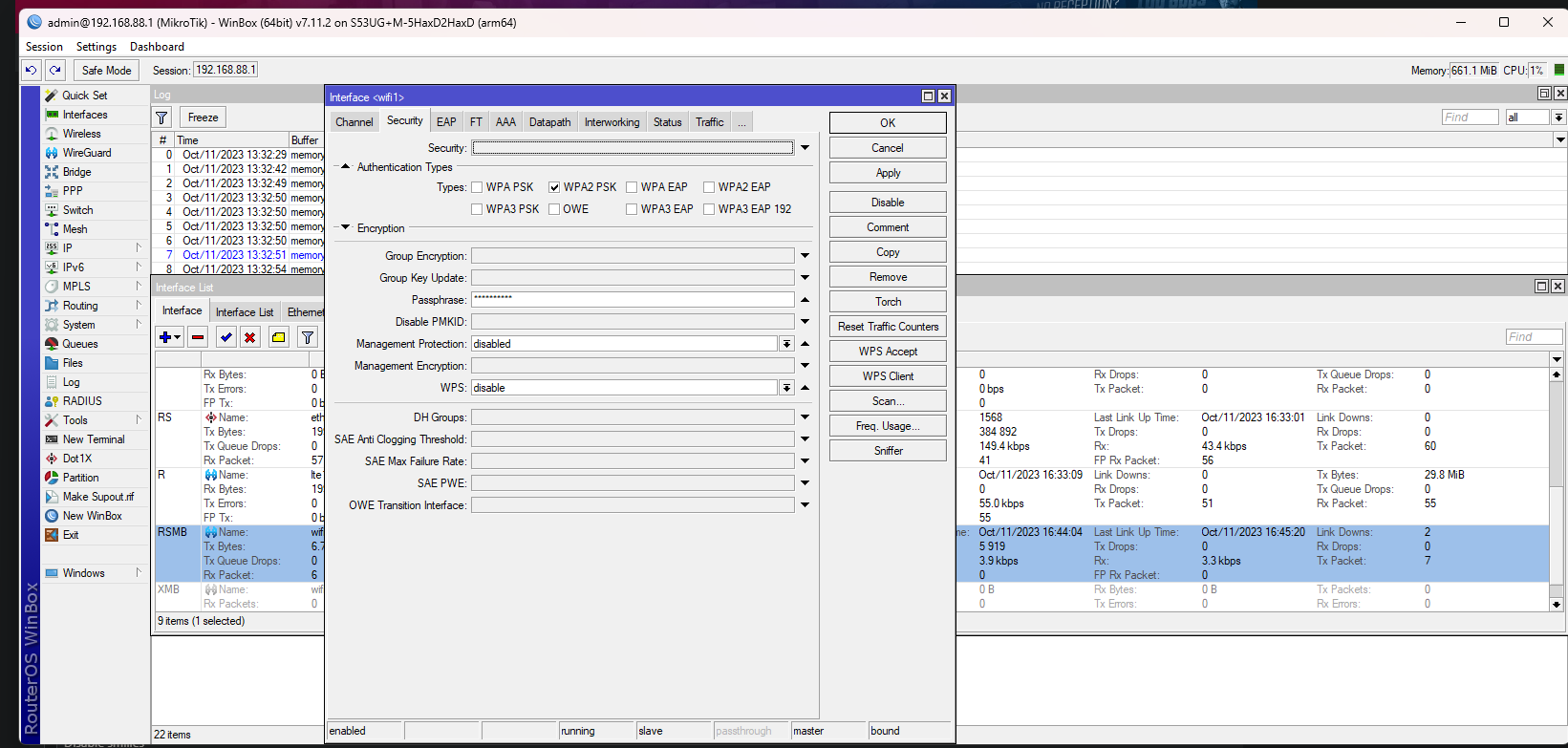Open the Queues sidebar item
The width and height of the screenshot is (1568, 748).
click(80, 344)
